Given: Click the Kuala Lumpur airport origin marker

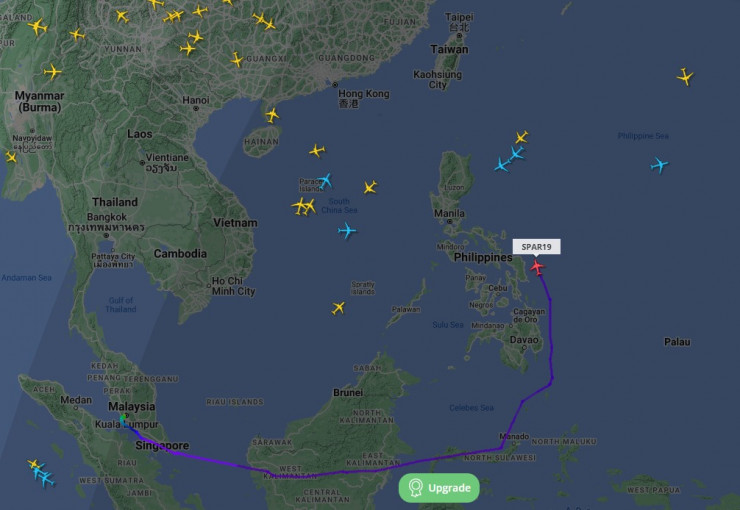Looking at the screenshot, I should tap(123, 418).
